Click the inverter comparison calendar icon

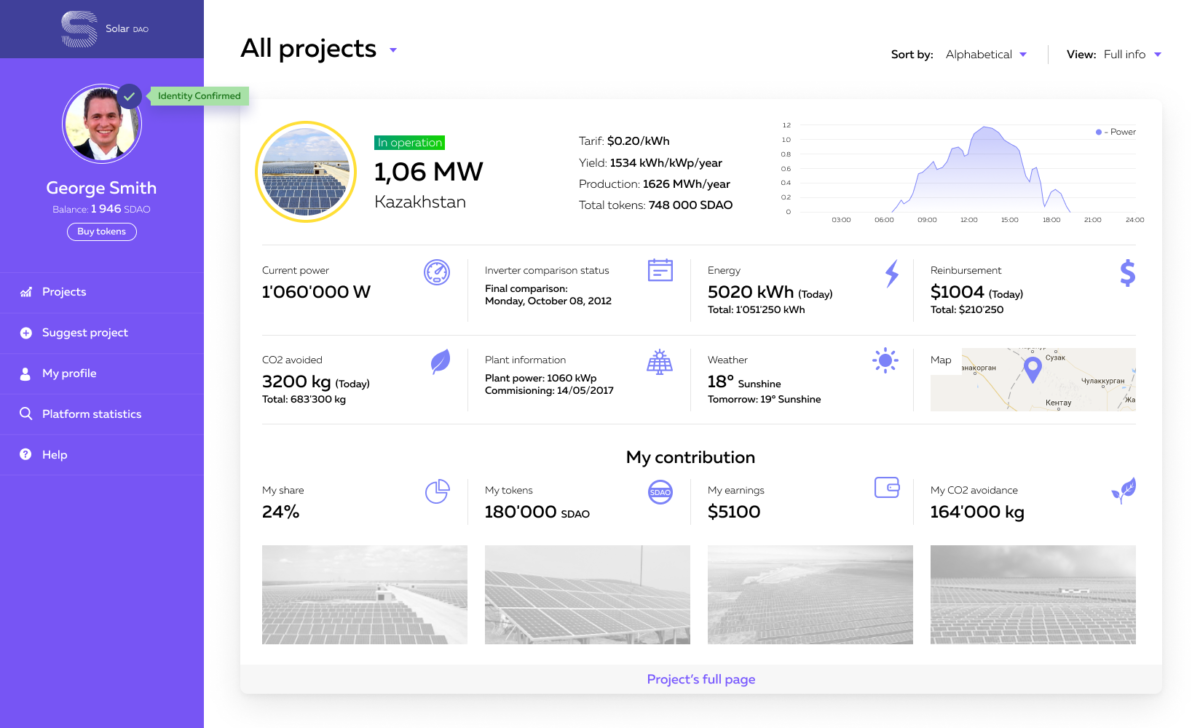click(660, 270)
